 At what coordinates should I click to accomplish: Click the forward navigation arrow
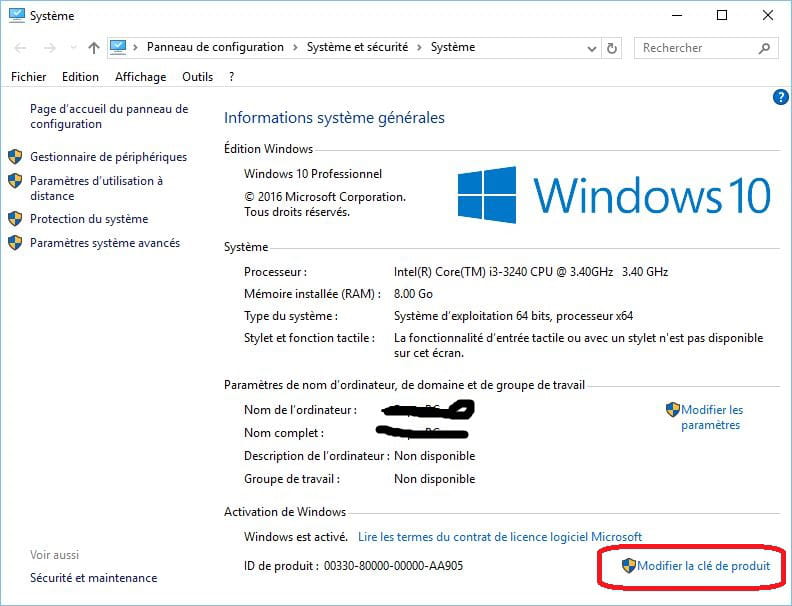50,48
